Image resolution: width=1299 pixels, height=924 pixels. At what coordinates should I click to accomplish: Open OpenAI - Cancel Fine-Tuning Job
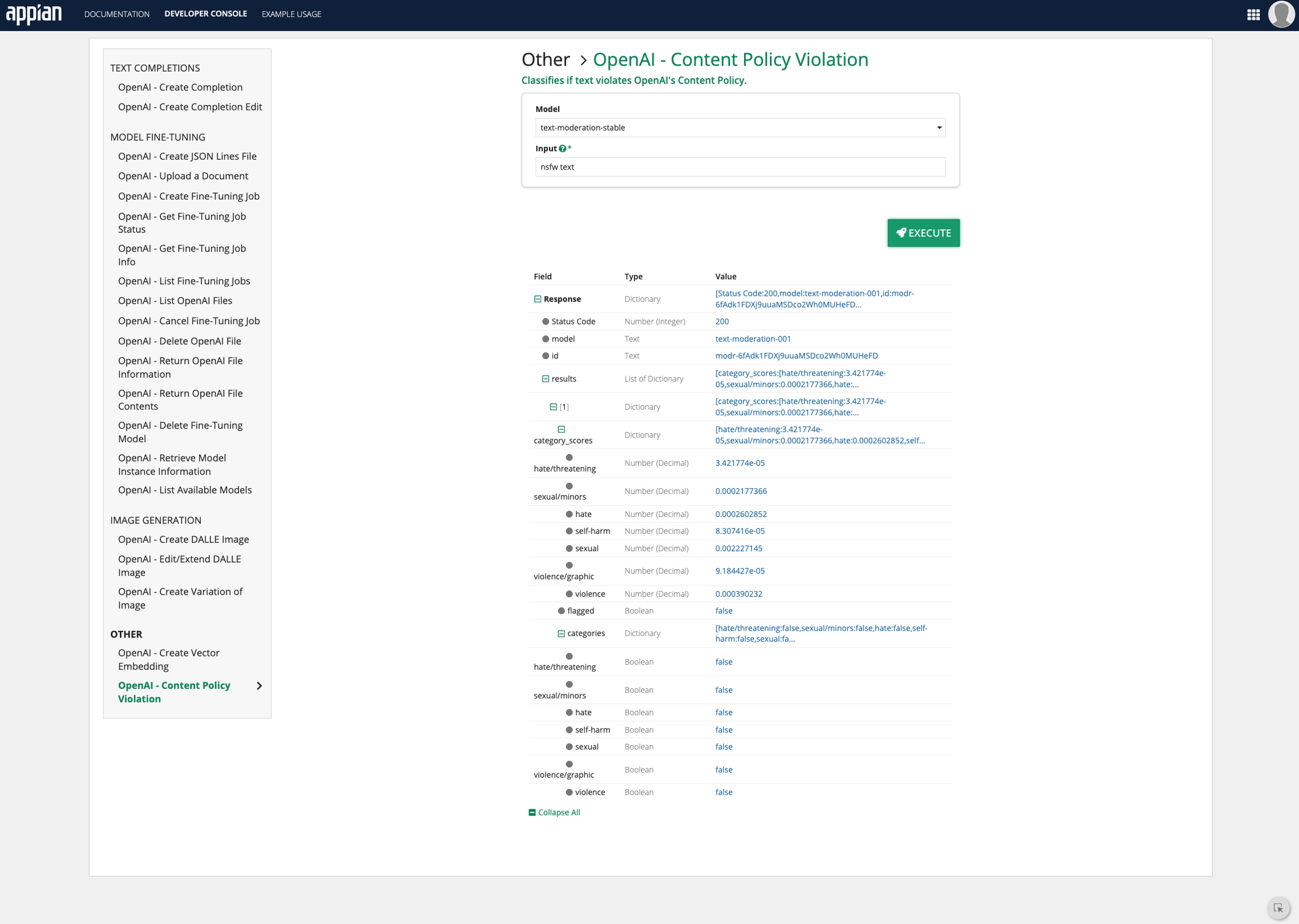coord(189,321)
